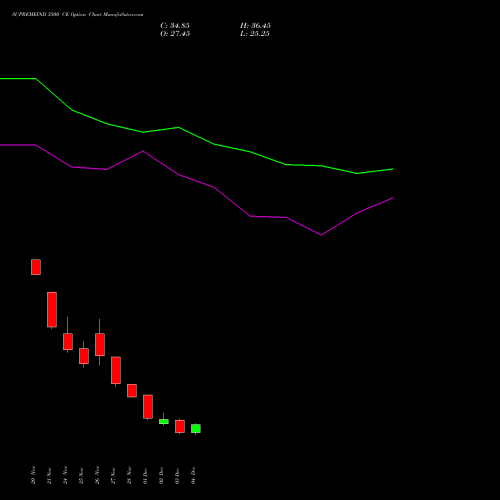500x500 pixels.
Task: Click the purple indicator line on the chart
Action: tap(214, 187)
